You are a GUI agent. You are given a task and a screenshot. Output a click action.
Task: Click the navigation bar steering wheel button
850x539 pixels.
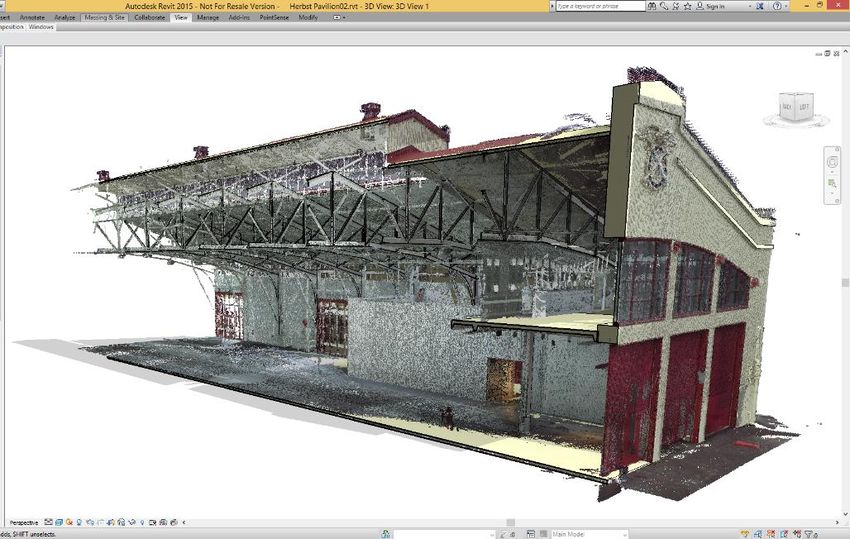831,161
